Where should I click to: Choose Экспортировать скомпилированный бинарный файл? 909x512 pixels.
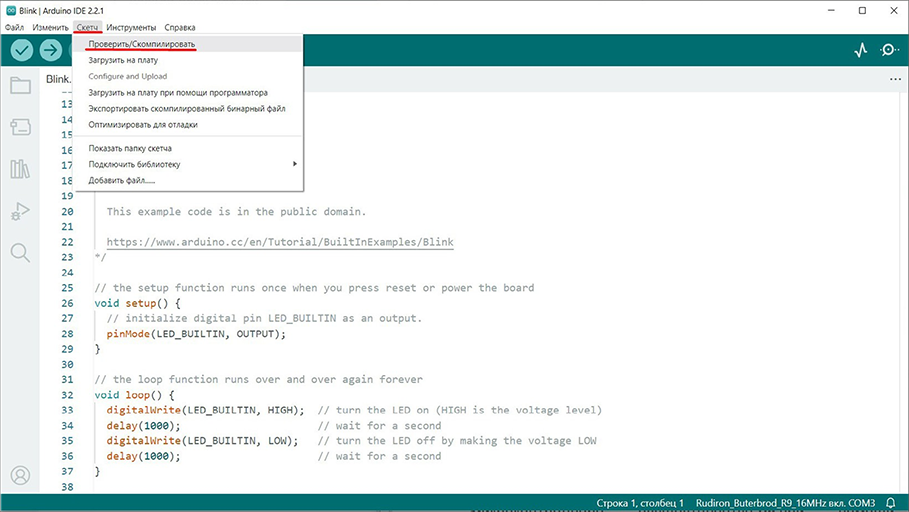coord(188,108)
